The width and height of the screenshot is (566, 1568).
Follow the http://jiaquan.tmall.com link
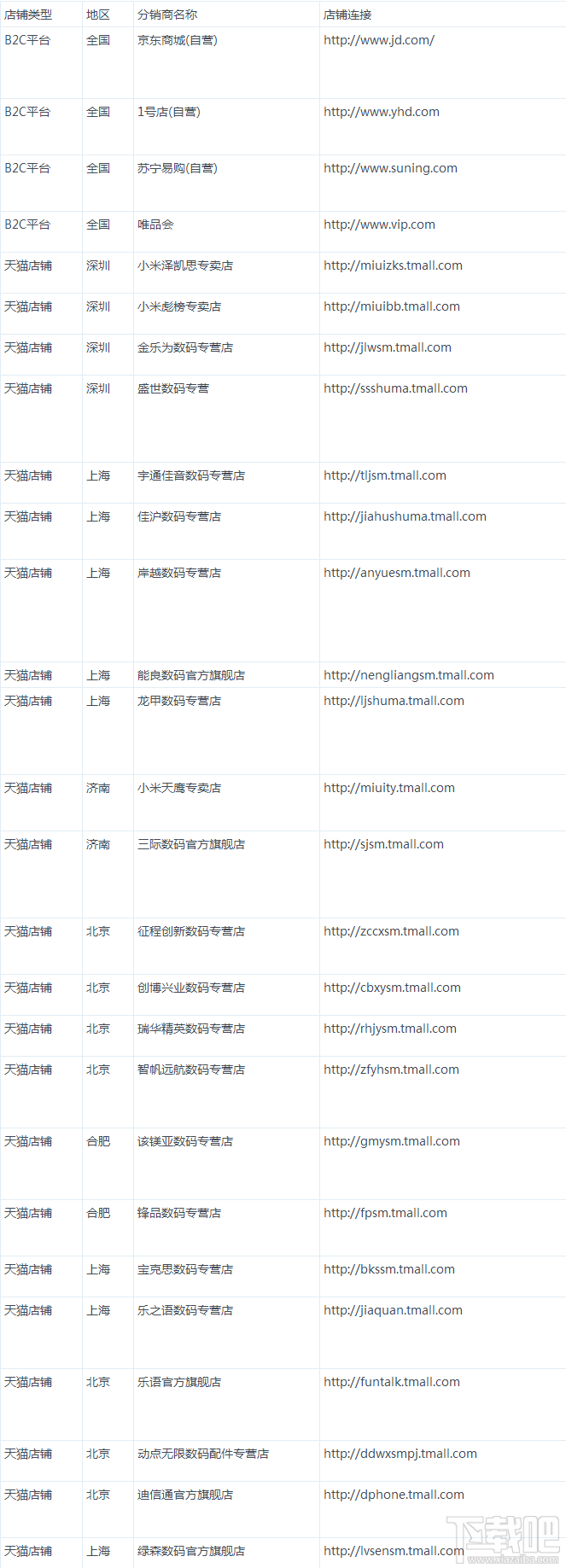tap(393, 1310)
